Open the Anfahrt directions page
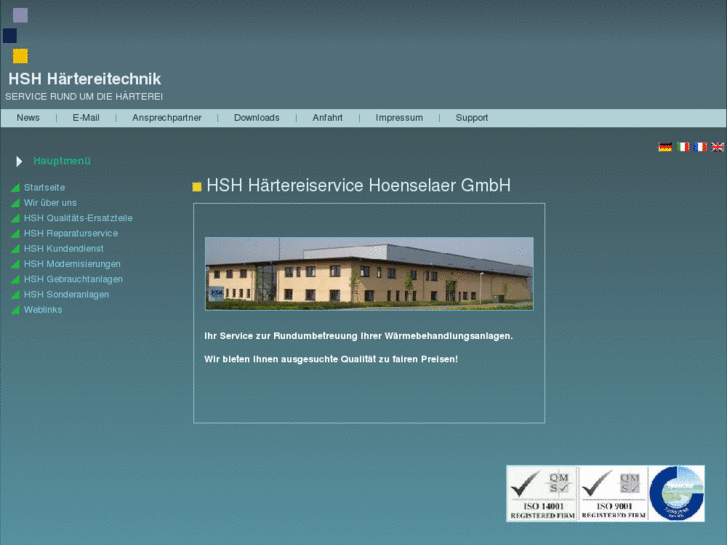727x545 pixels. click(327, 118)
